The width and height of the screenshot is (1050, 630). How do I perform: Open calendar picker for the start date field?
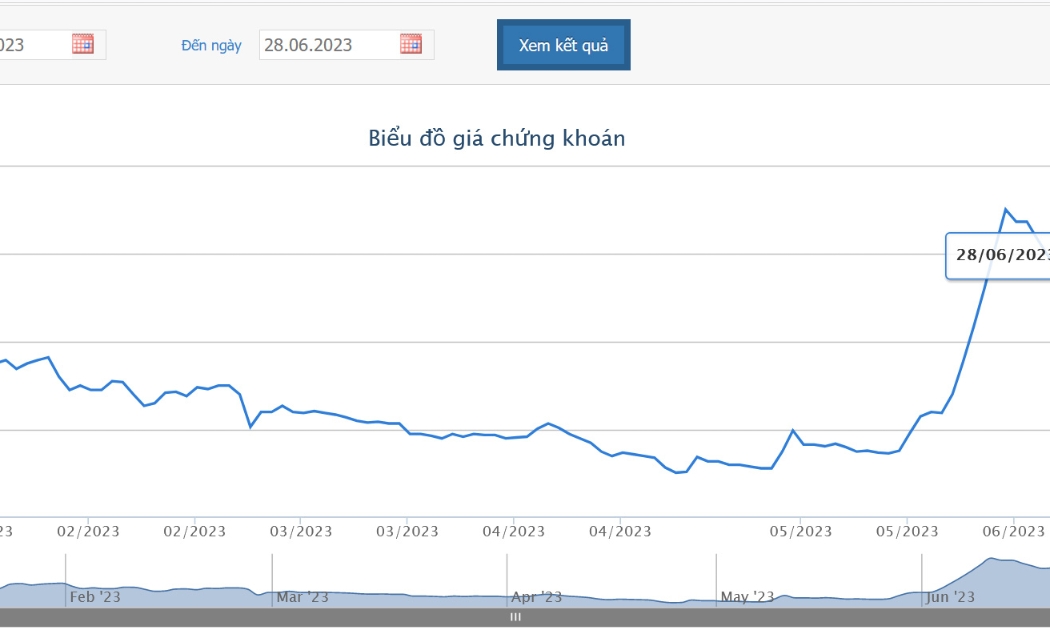click(83, 44)
